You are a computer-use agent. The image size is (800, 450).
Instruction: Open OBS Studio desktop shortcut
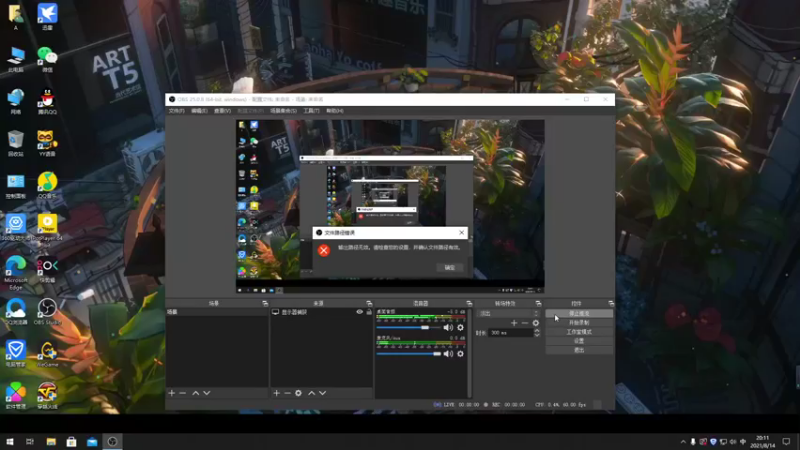pos(47,312)
